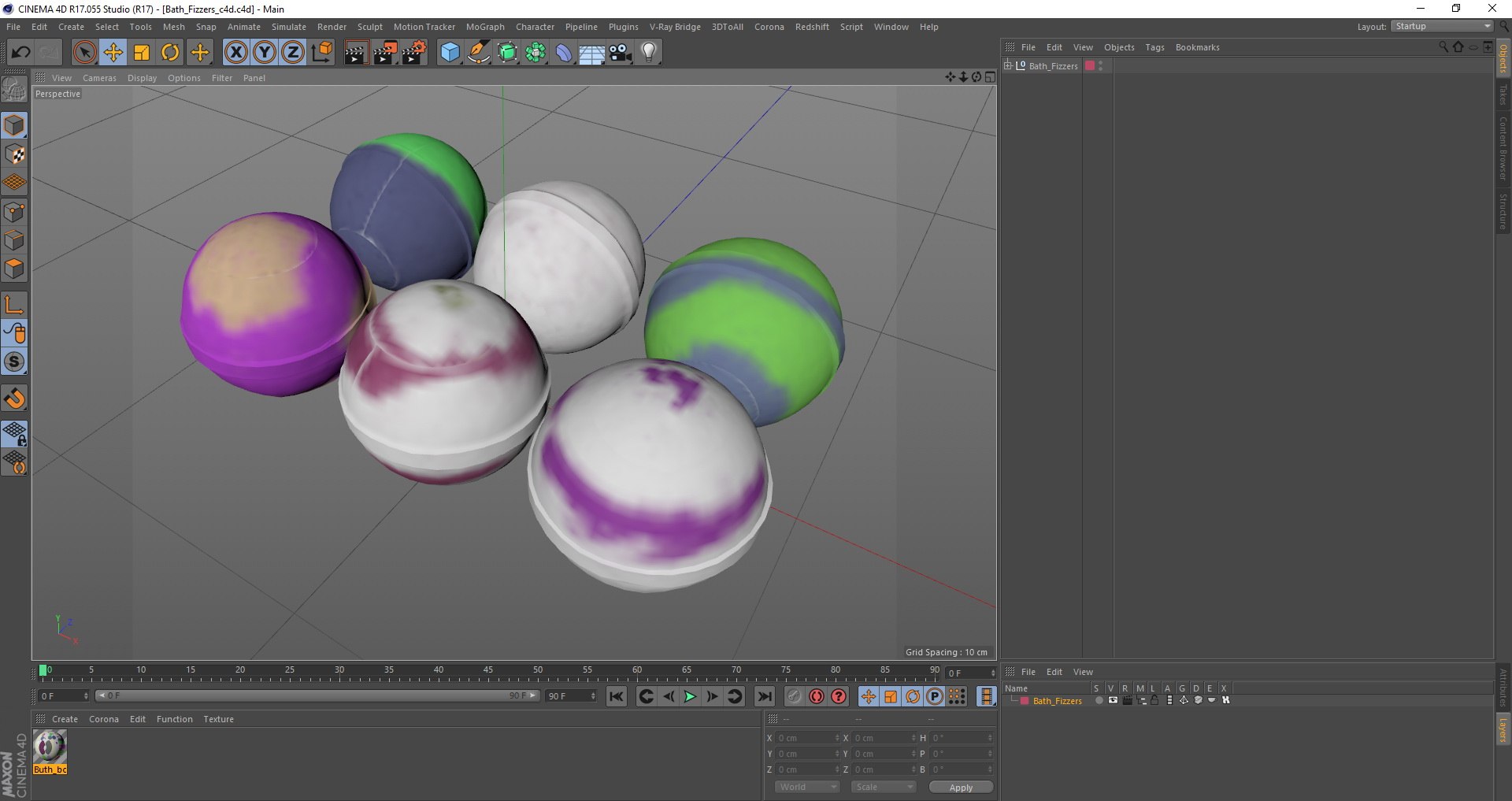The image size is (1512, 801).
Task: Open Edit Render Settings clapperboard icon
Action: tap(414, 53)
